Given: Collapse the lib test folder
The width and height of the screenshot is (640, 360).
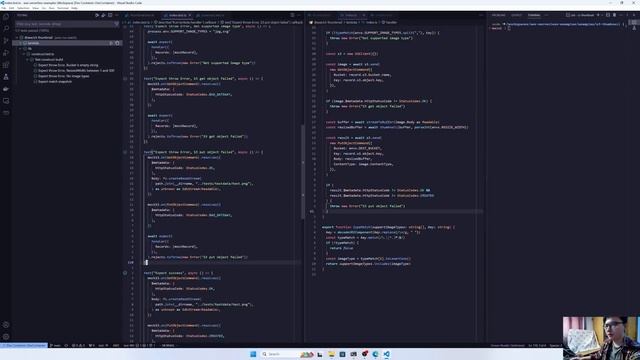Looking at the screenshot, I should [20, 48].
